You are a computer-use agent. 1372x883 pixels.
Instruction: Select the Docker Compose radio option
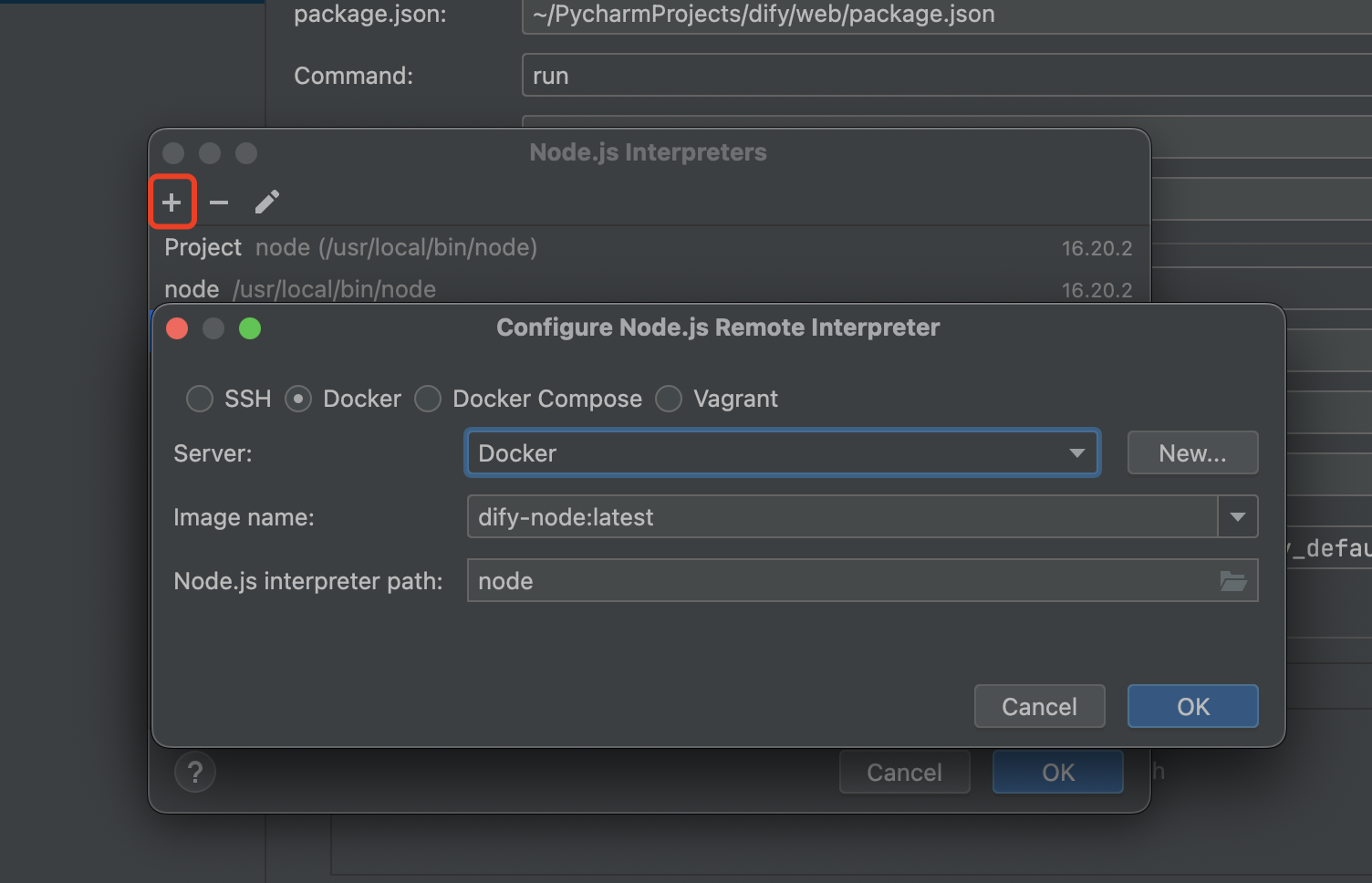click(x=428, y=399)
